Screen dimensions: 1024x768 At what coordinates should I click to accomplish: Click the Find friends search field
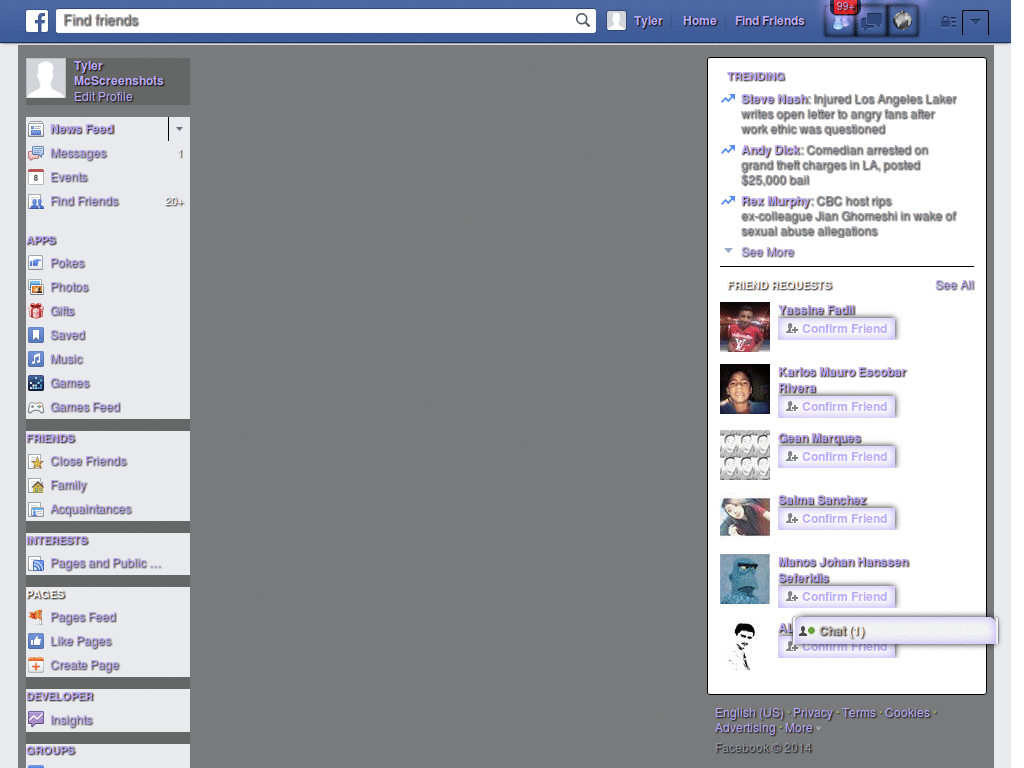317,21
